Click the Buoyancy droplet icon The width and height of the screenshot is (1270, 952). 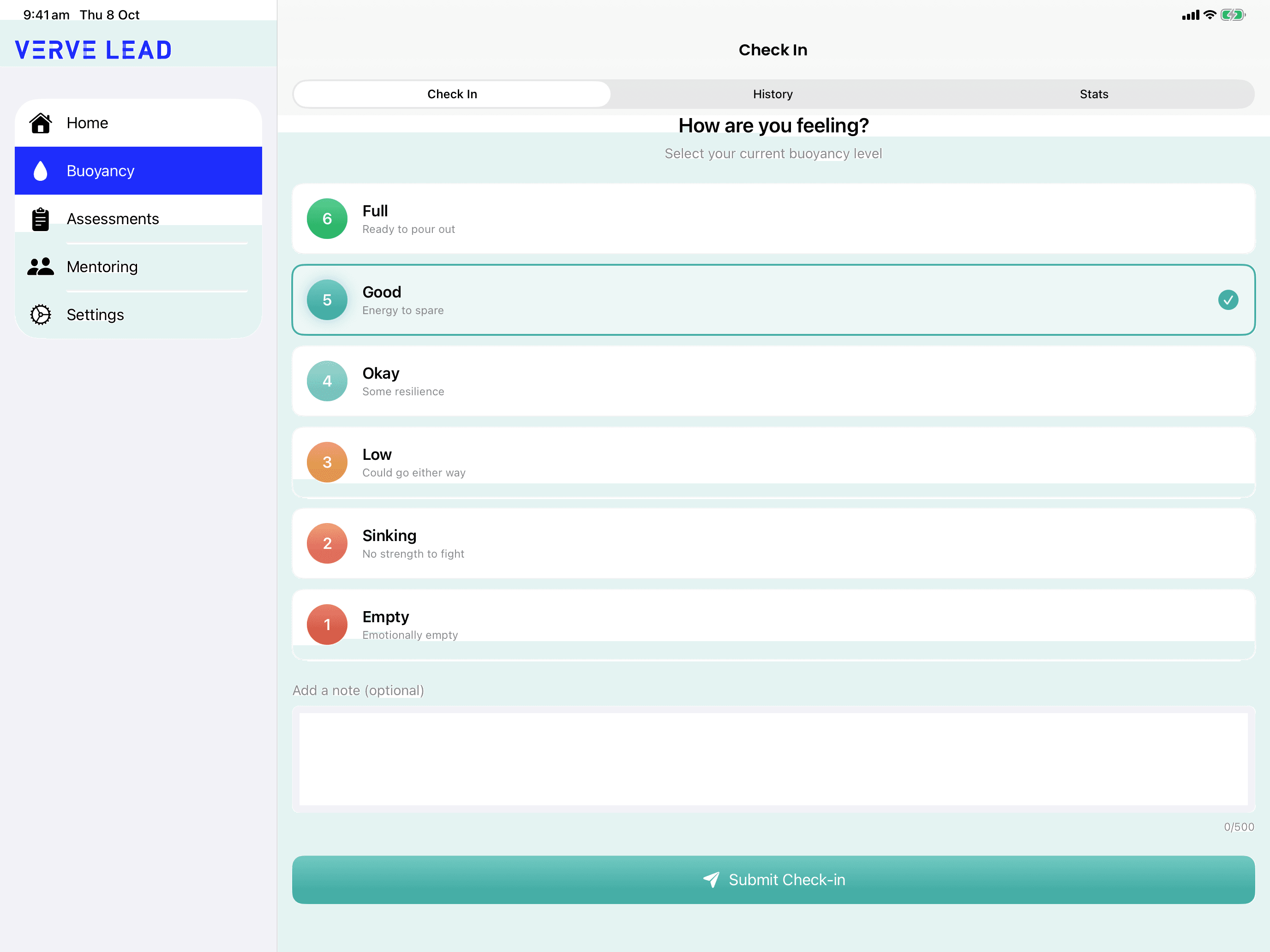click(x=40, y=171)
